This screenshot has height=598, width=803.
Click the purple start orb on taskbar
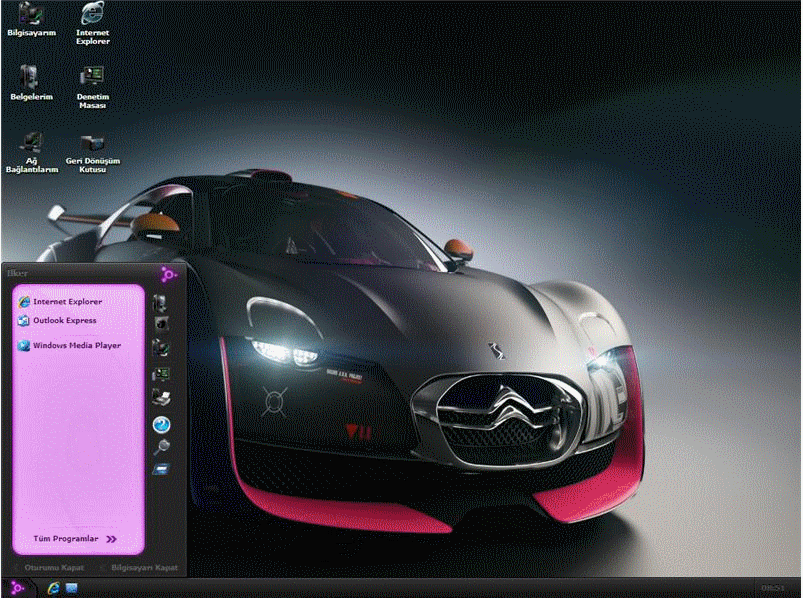point(17,588)
